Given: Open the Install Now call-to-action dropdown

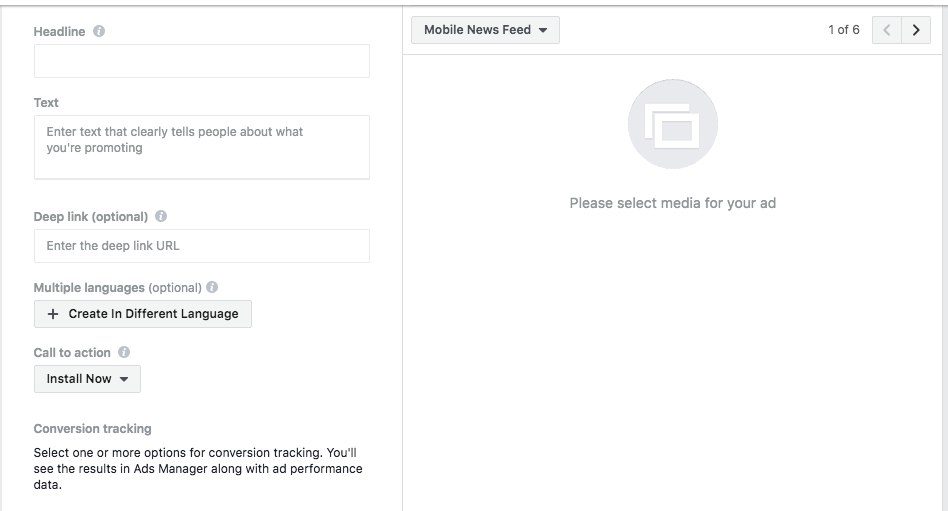Looking at the screenshot, I should pyautogui.click(x=87, y=379).
